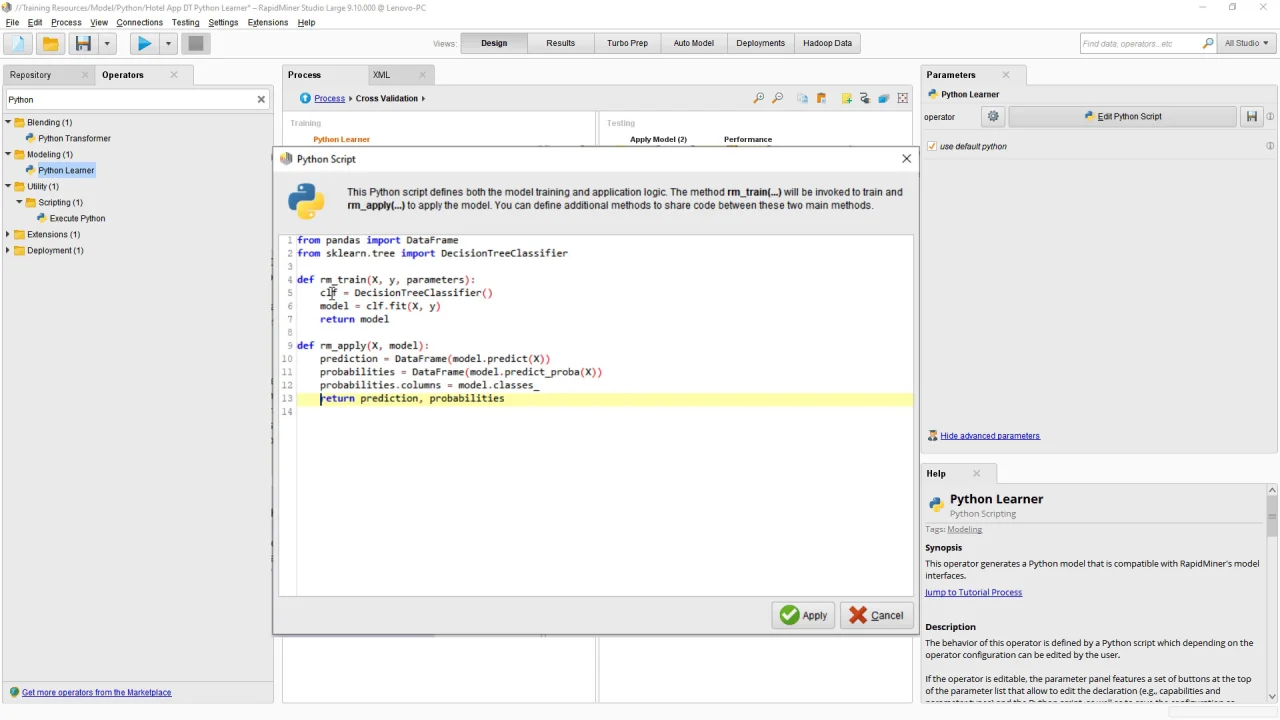Switch to the Results view
Screen dimensions: 1280x720
(x=560, y=43)
